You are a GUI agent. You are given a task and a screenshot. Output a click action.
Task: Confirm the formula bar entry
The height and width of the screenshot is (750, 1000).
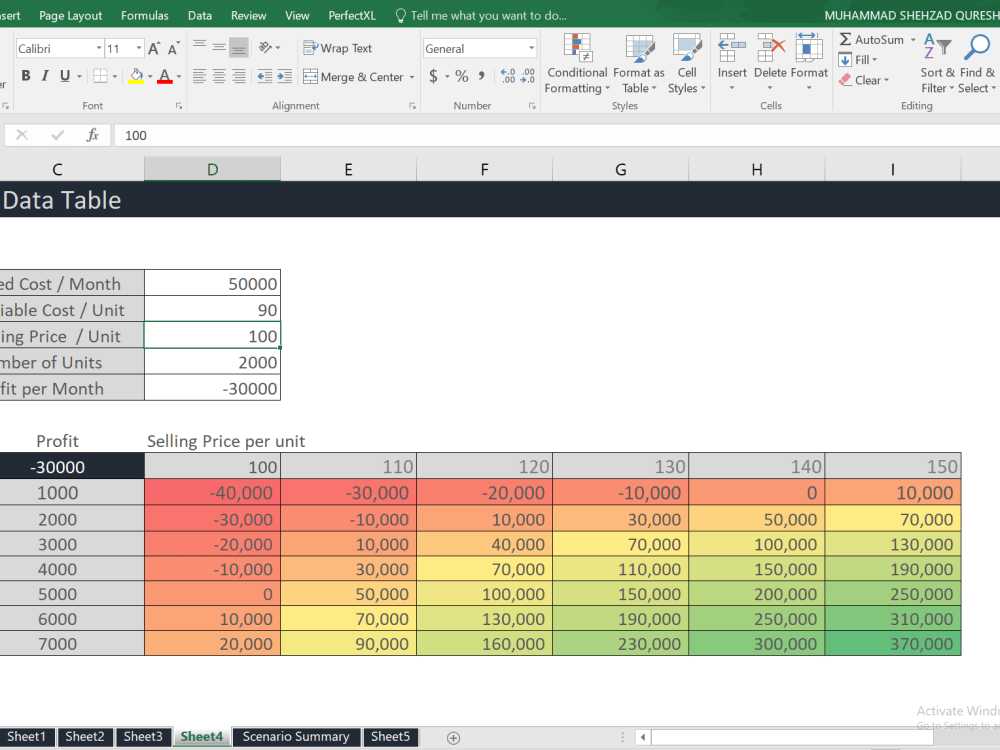[x=57, y=135]
